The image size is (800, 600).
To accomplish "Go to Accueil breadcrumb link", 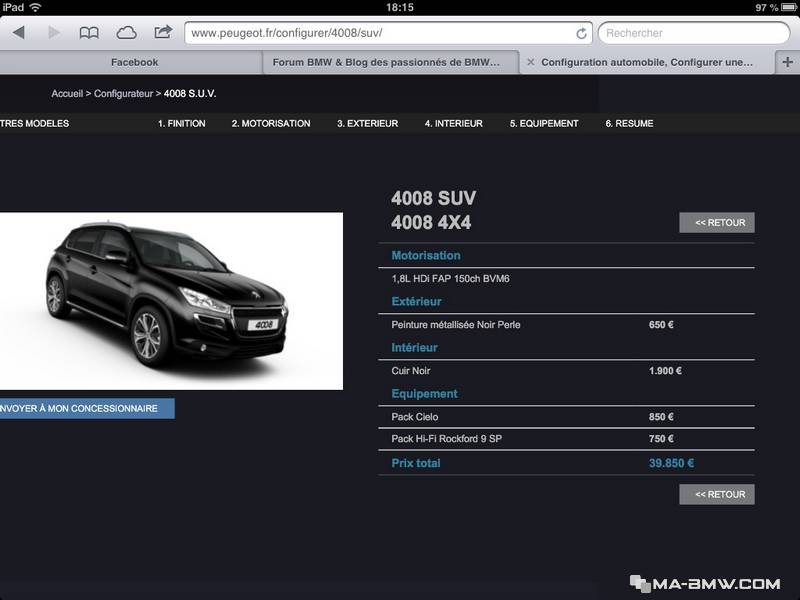I will tap(67, 94).
